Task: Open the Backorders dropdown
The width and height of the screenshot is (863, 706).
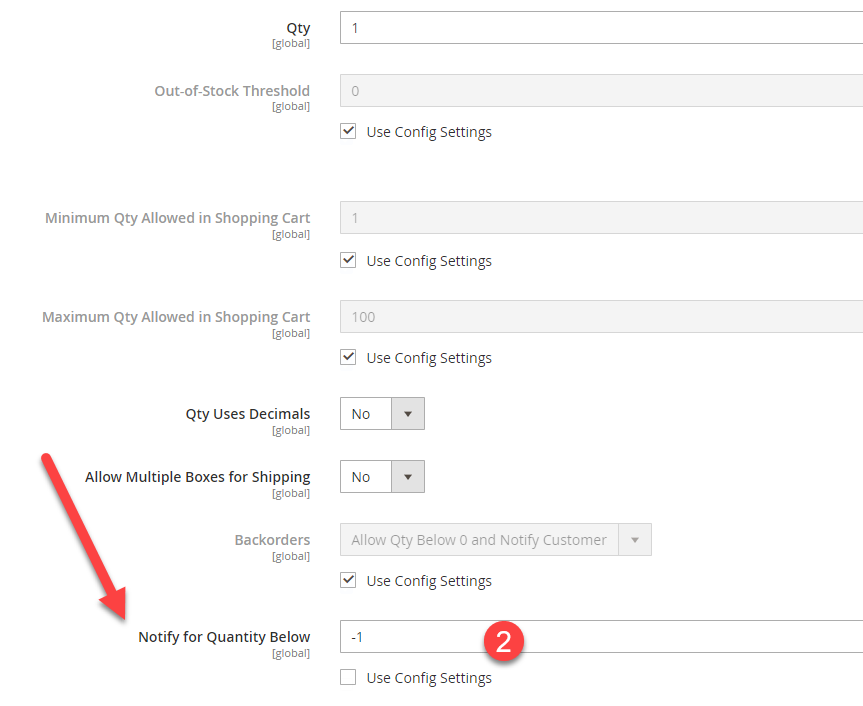Action: [x=495, y=540]
